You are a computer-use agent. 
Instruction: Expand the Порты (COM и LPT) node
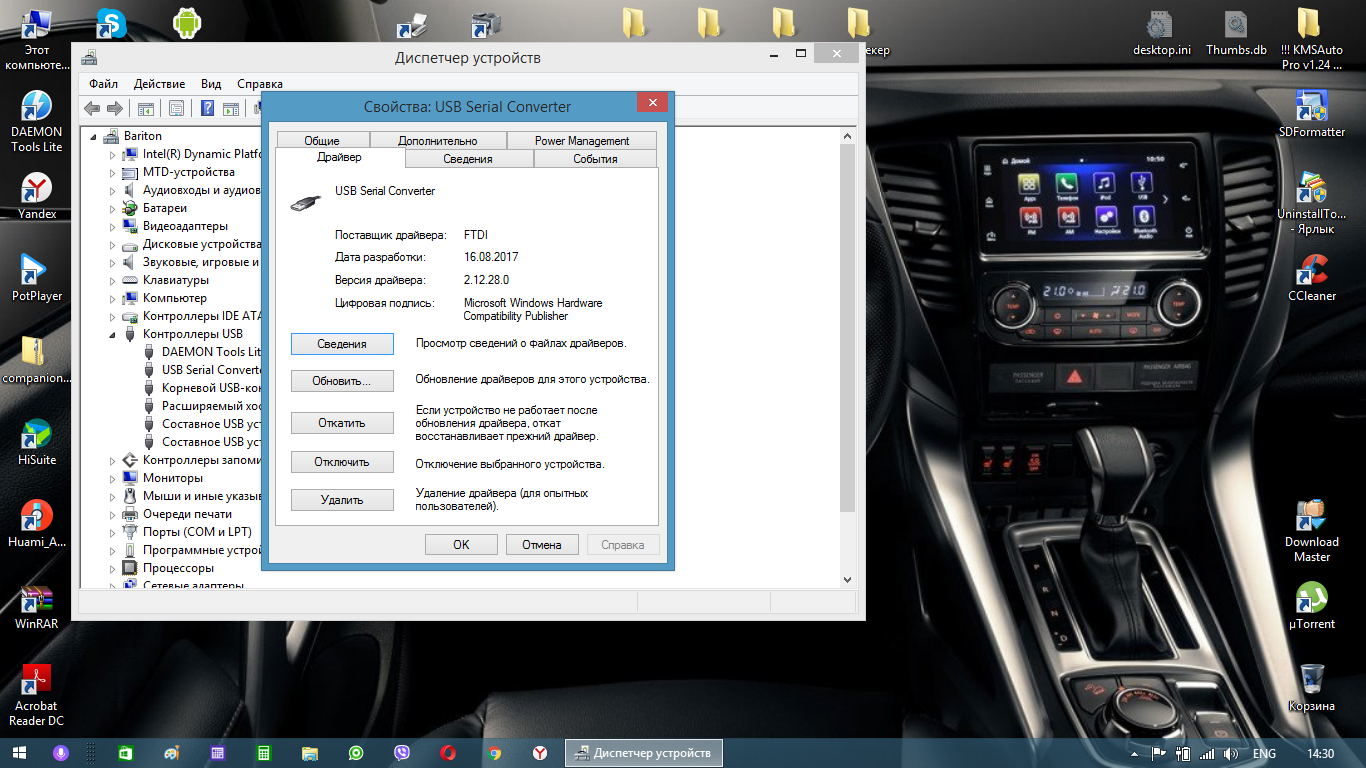[x=113, y=532]
